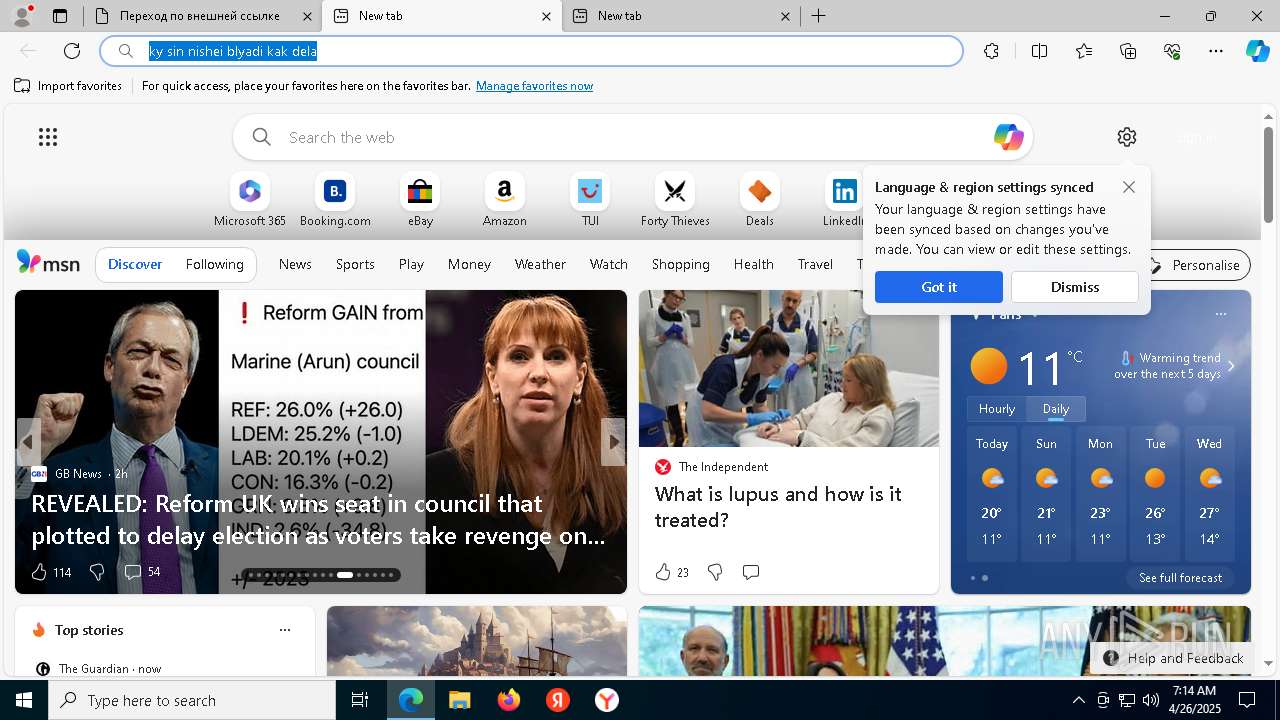Image resolution: width=1280 pixels, height=720 pixels.
Task: Open News category on MSN
Action: click(x=295, y=264)
